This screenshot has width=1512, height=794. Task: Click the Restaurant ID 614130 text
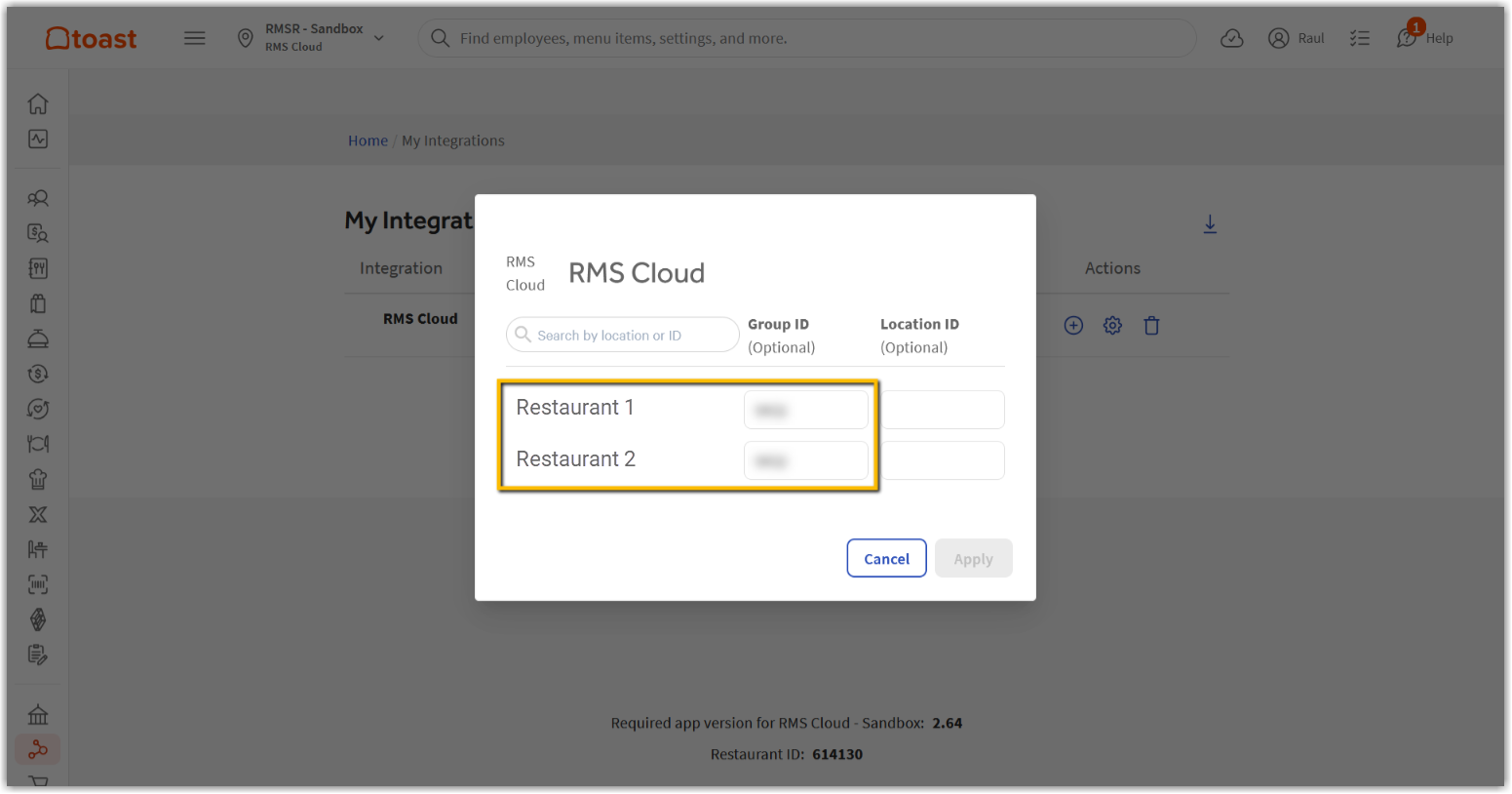[x=787, y=754]
